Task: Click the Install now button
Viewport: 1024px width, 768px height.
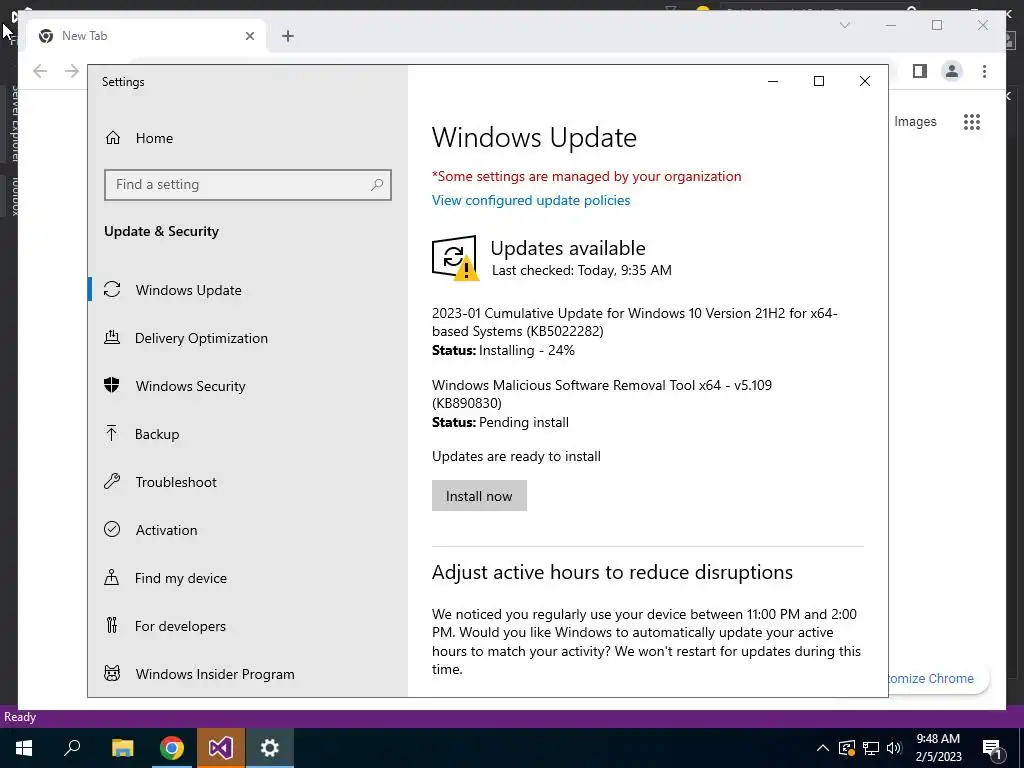Action: point(479,496)
